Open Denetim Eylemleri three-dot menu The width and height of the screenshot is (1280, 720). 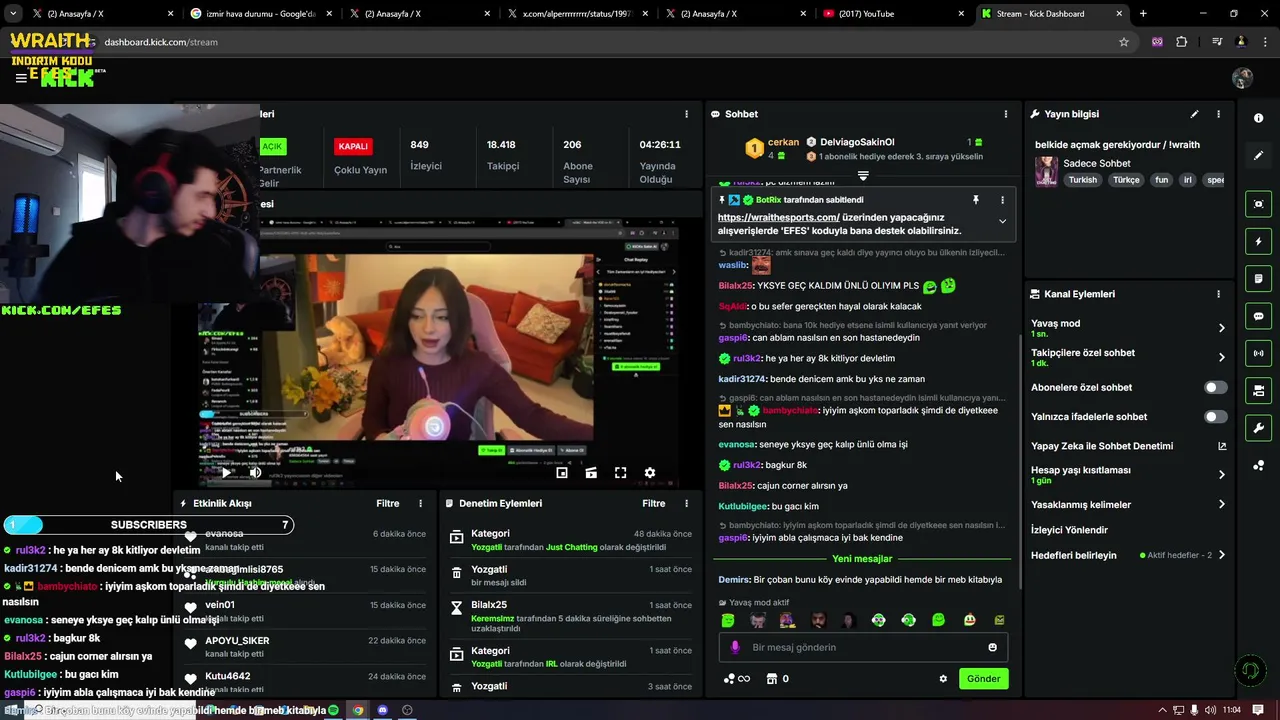pyautogui.click(x=686, y=504)
